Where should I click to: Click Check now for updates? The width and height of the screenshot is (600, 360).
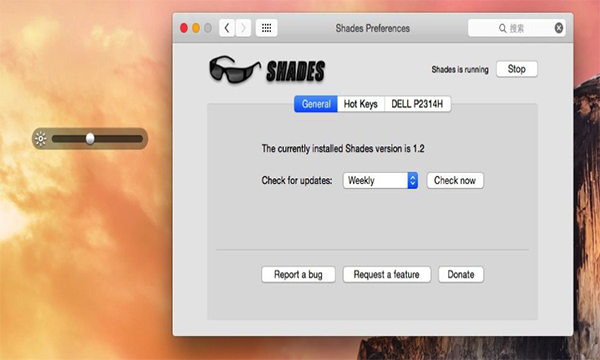point(455,181)
